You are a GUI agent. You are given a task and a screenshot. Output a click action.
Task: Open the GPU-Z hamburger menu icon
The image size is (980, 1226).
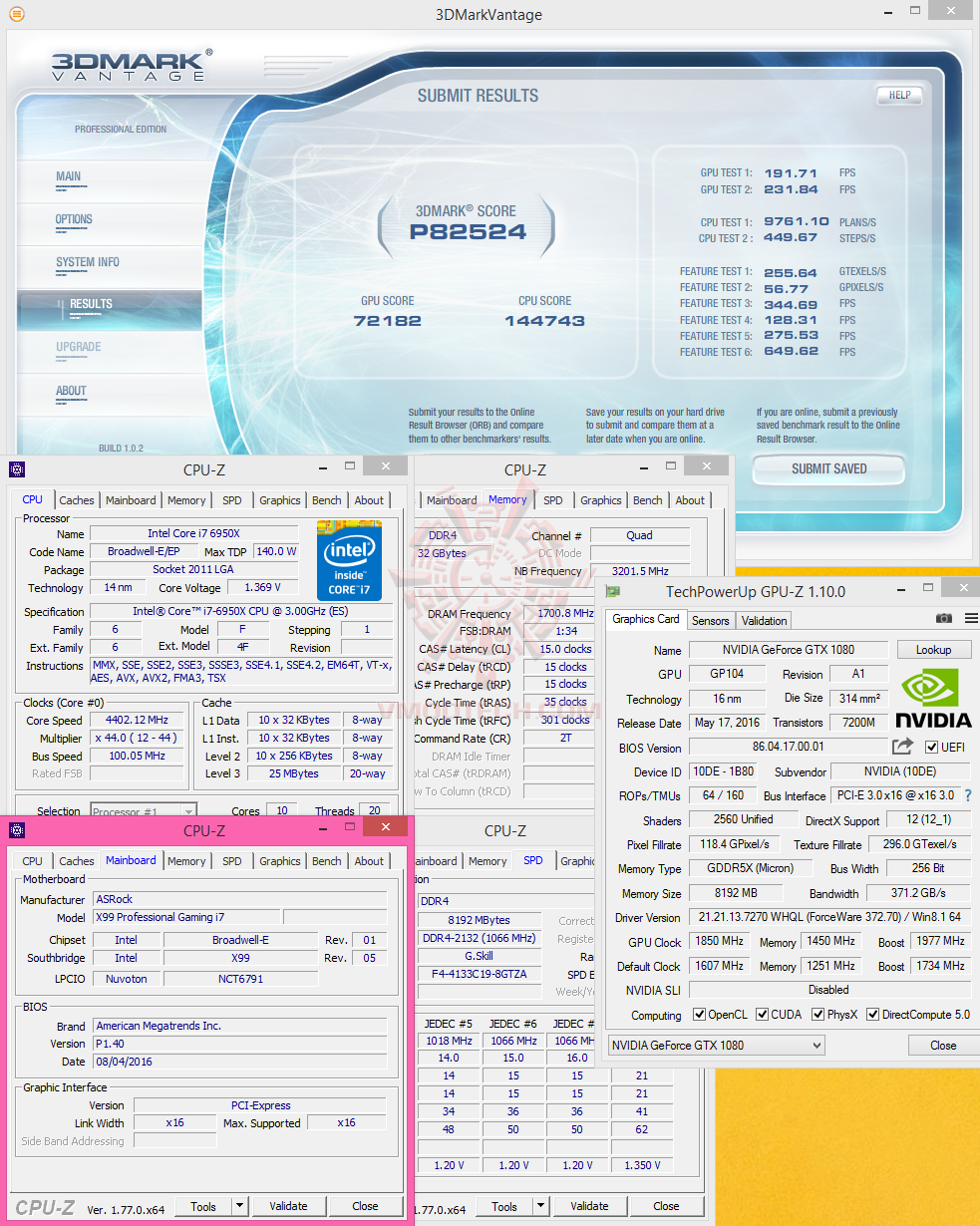click(971, 619)
